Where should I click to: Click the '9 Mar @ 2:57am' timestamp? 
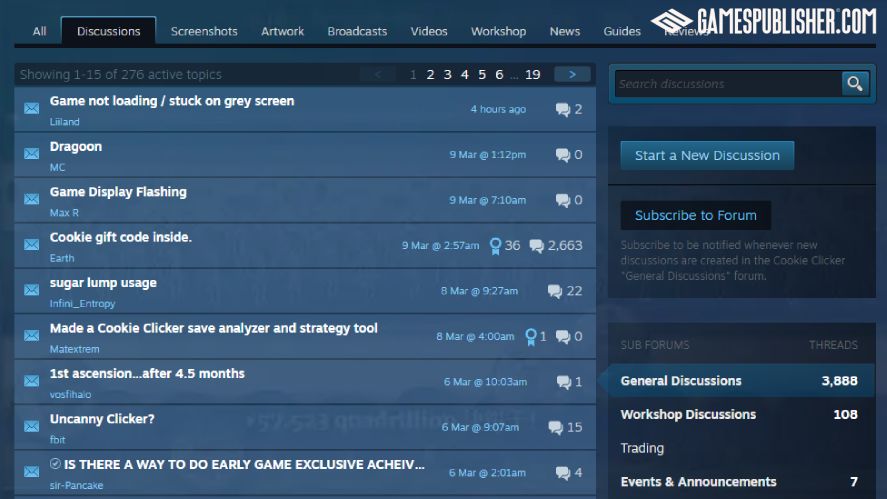click(x=440, y=246)
